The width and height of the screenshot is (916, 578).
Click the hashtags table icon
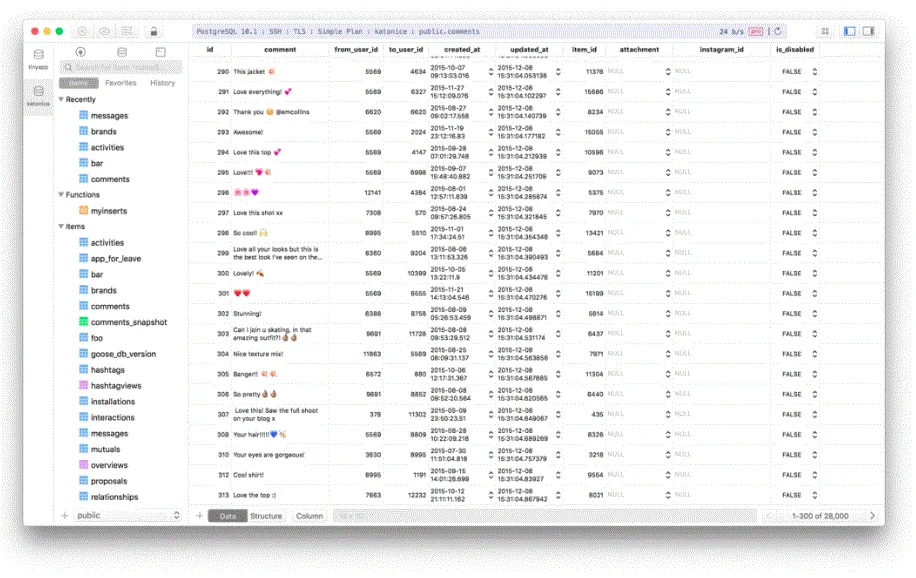84,370
